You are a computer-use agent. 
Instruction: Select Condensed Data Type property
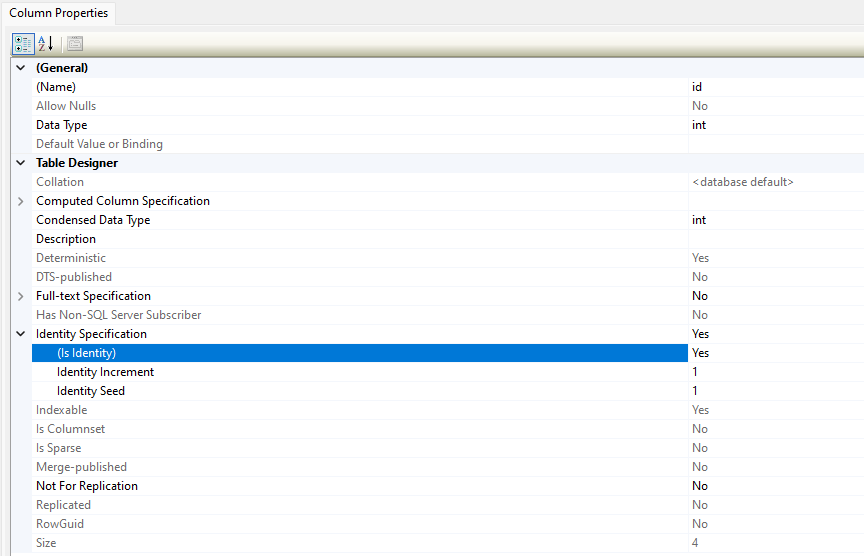point(360,220)
